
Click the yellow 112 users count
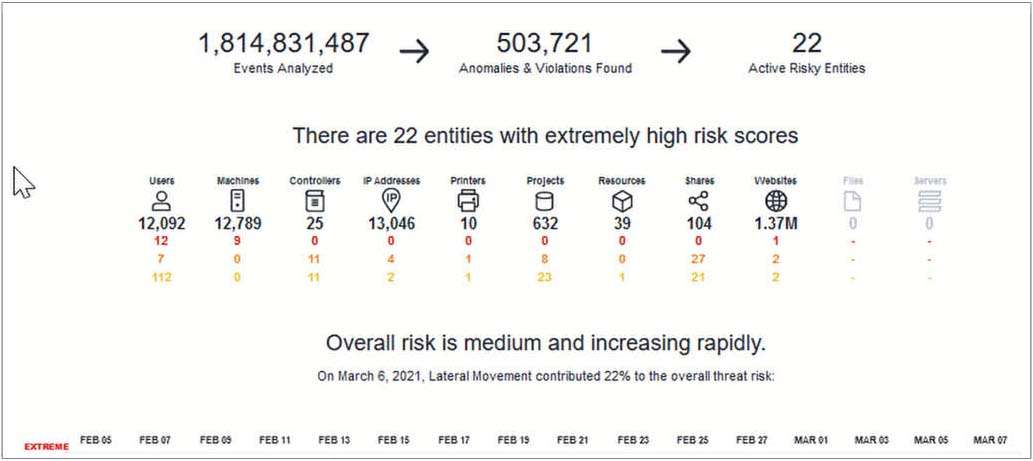(161, 277)
